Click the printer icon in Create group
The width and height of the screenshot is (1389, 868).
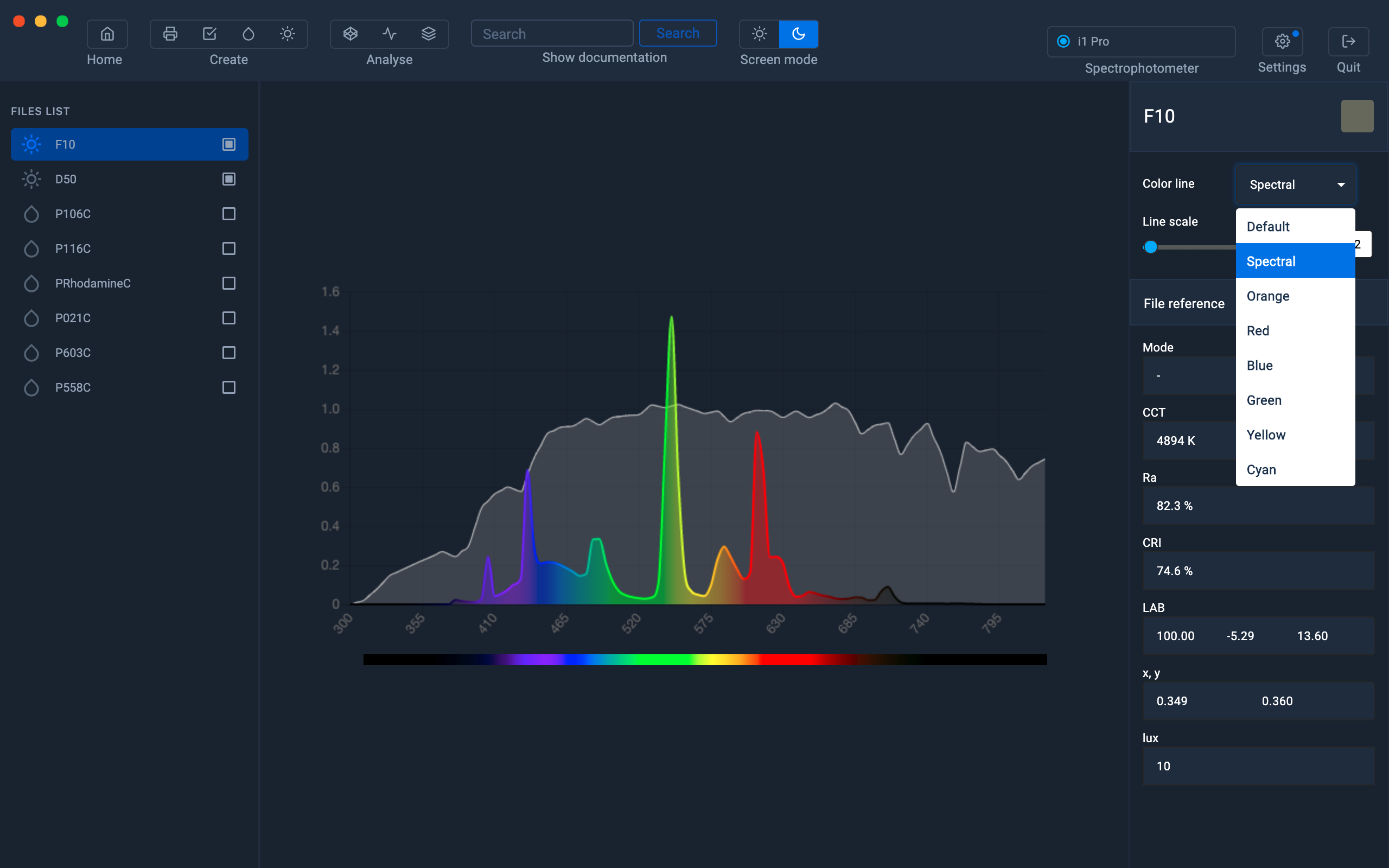170,34
